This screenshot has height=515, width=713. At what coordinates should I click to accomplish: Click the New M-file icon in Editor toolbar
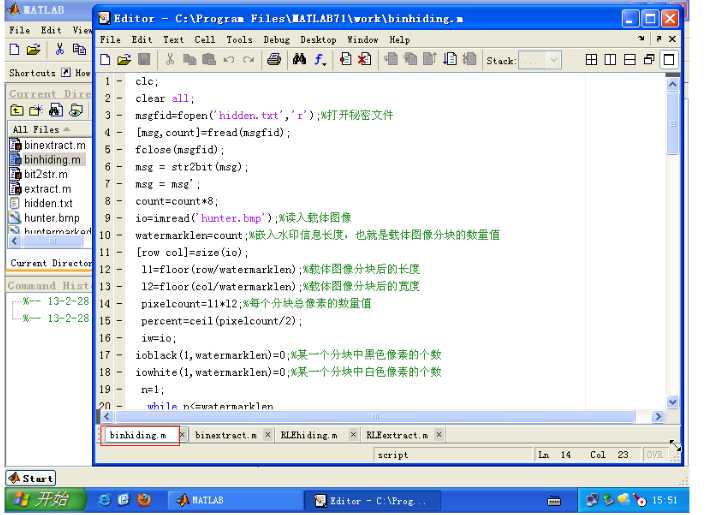(105, 60)
